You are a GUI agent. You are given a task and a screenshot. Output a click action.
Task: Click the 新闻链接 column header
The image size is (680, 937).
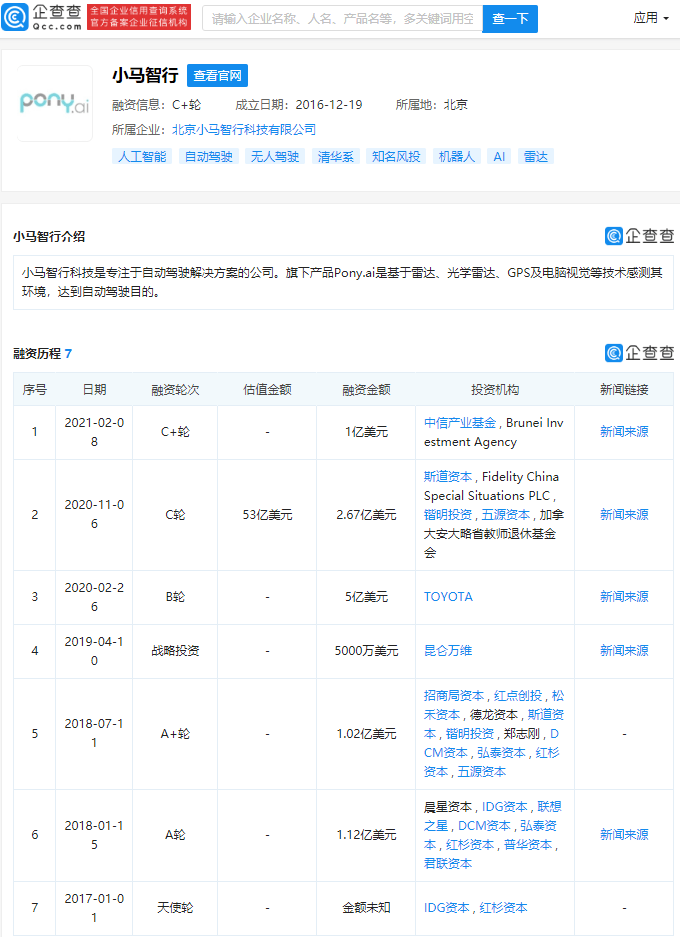624,390
